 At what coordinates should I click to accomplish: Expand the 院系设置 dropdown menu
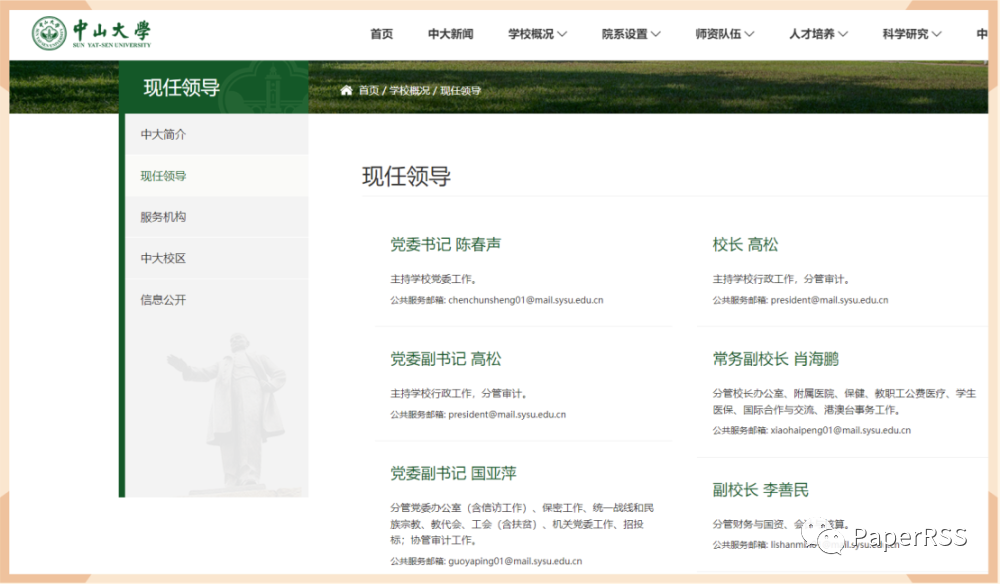(x=631, y=34)
